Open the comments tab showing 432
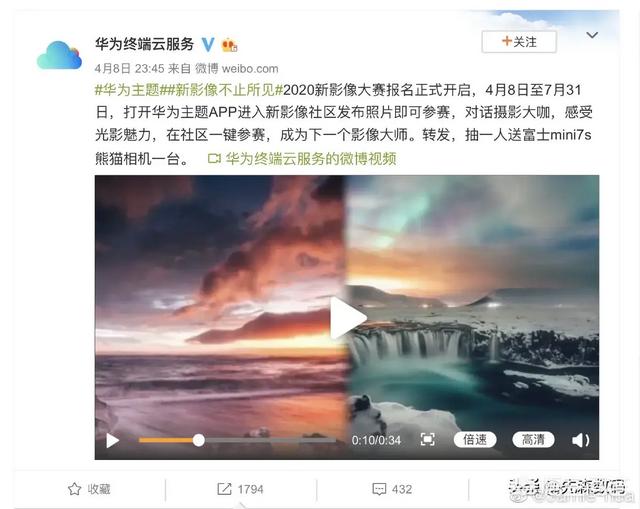 392,489
